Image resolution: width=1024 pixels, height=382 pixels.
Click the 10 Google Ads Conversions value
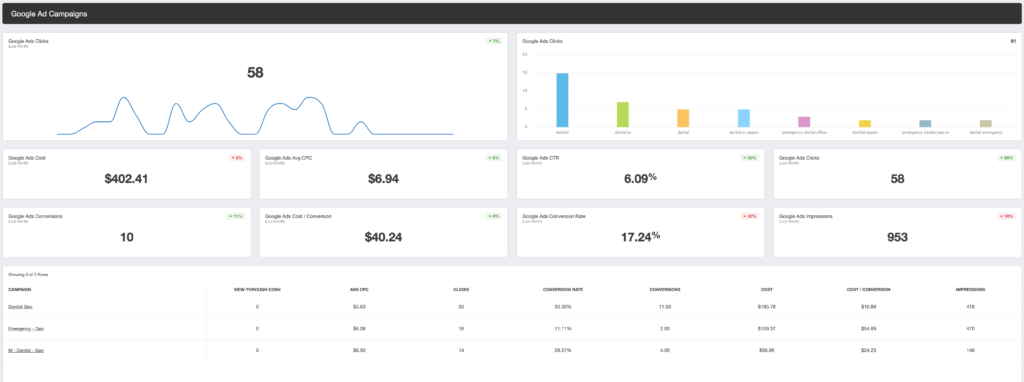tap(127, 237)
